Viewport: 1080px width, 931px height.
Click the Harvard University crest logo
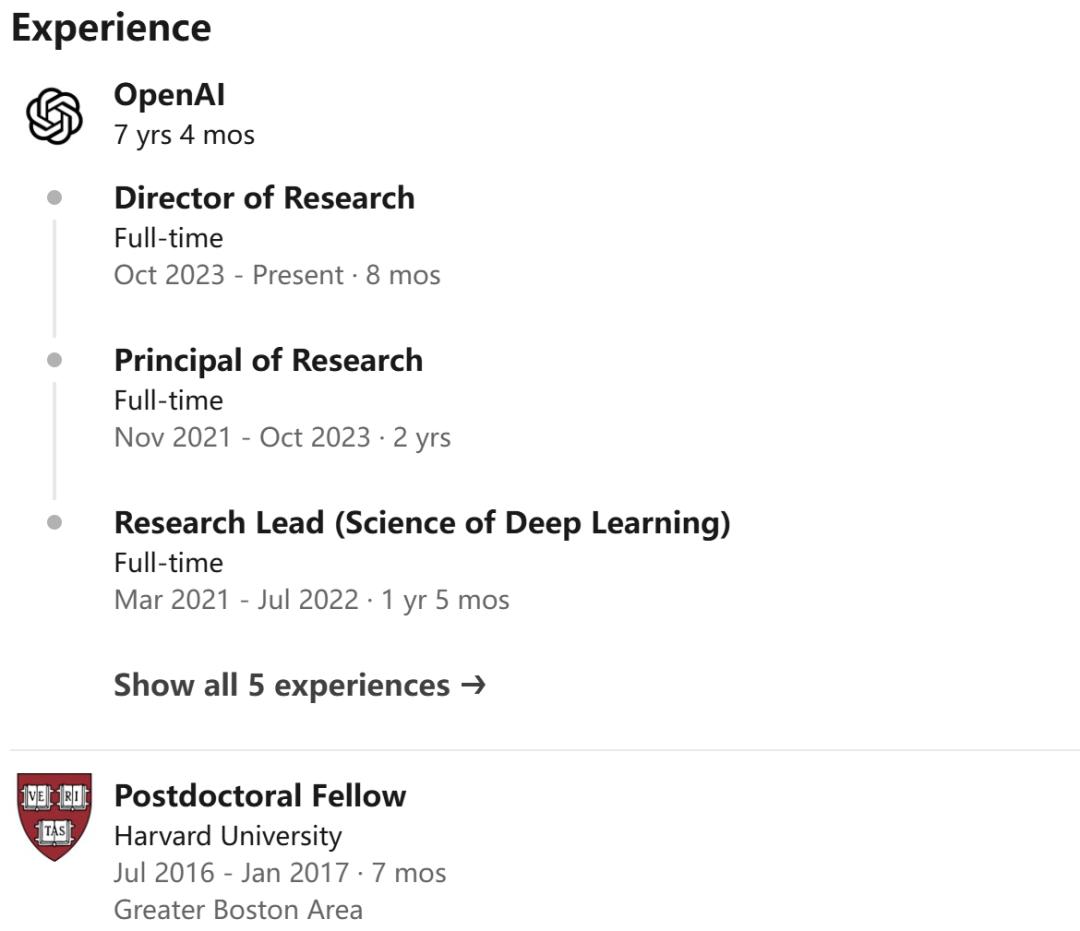click(54, 816)
